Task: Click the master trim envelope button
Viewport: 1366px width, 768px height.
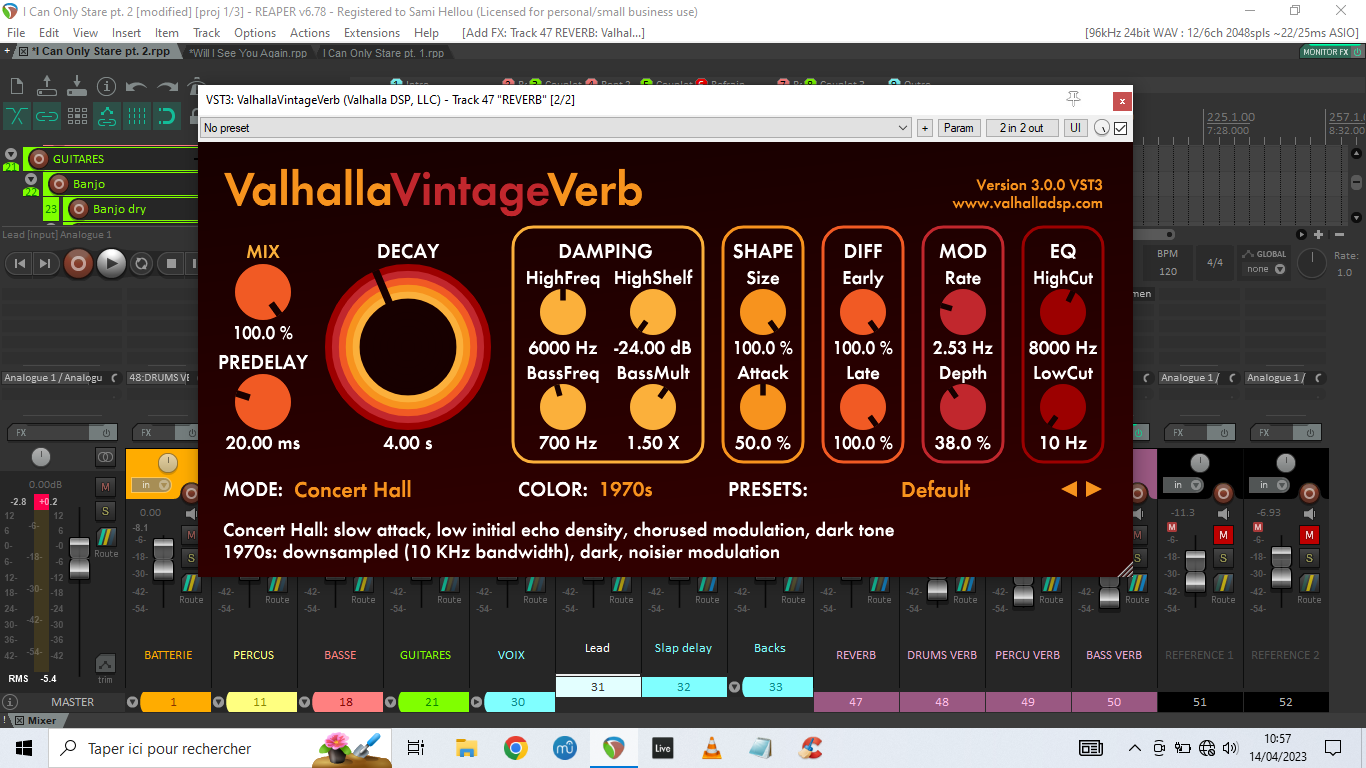Action: pos(106,665)
